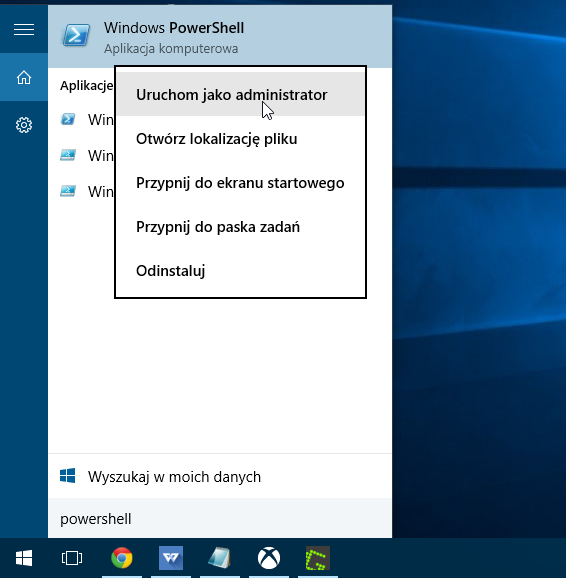Image resolution: width=566 pixels, height=578 pixels.
Task: Open the hamburger menu in search panel
Action: point(24,29)
